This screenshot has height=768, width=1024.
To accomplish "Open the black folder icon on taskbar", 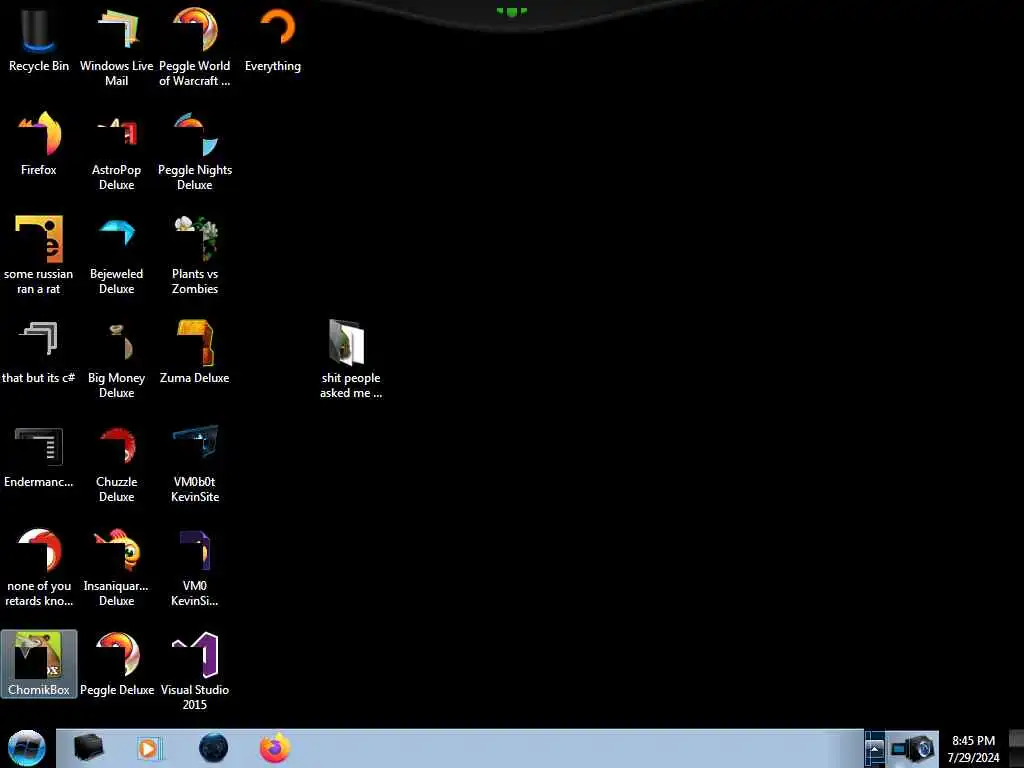I will (88, 748).
